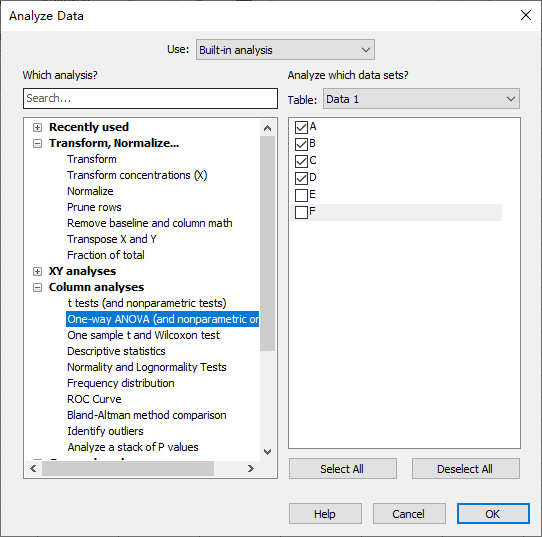
Task: Open the Use Built-in analysis dropdown
Action: [285, 50]
